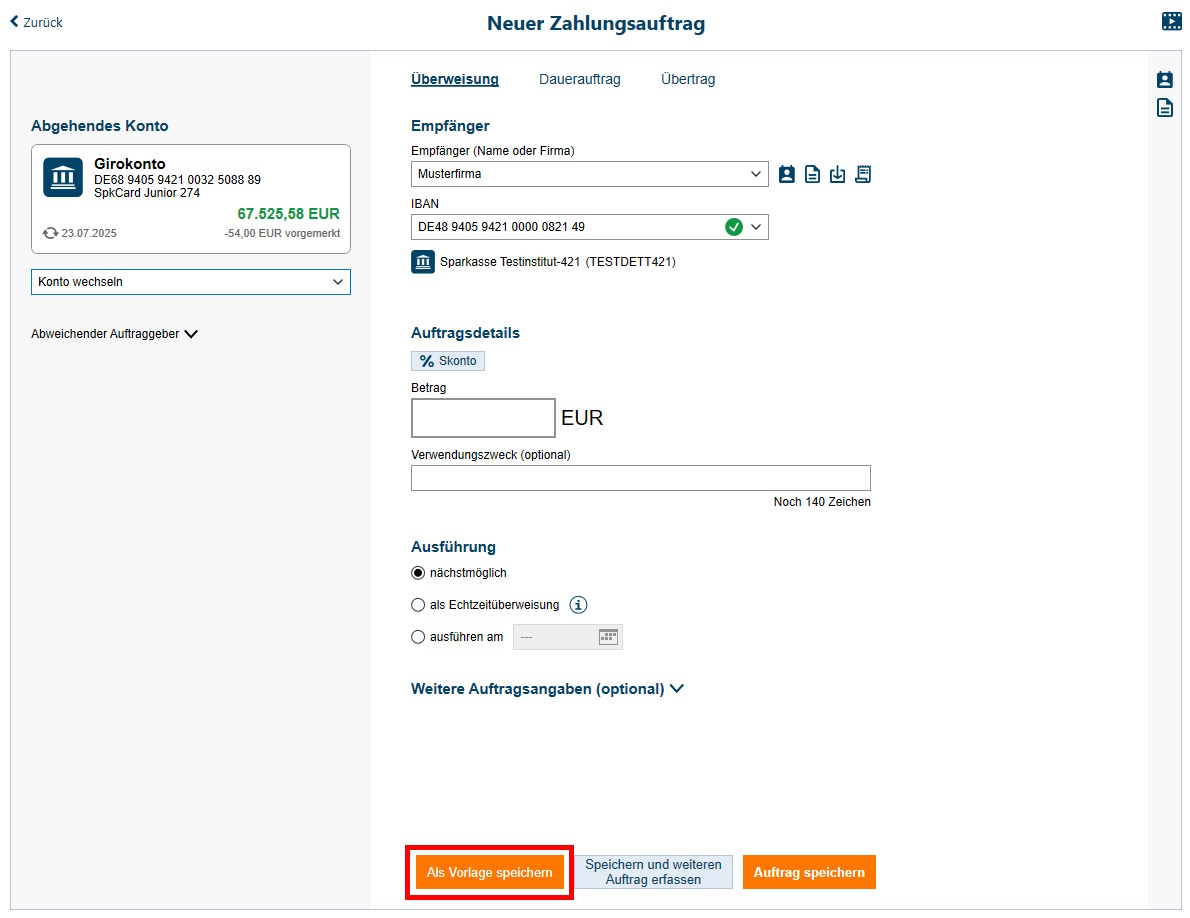Viewport: 1190px width, 918px height.
Task: Click the import download icon beside recipient
Action: click(838, 174)
